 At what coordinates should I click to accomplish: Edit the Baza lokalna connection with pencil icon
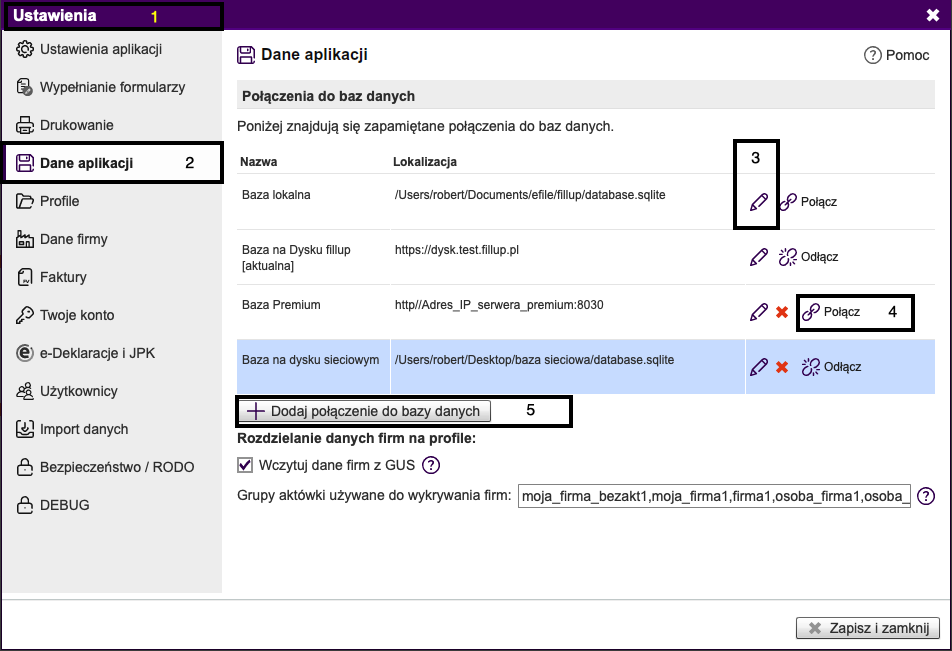759,202
